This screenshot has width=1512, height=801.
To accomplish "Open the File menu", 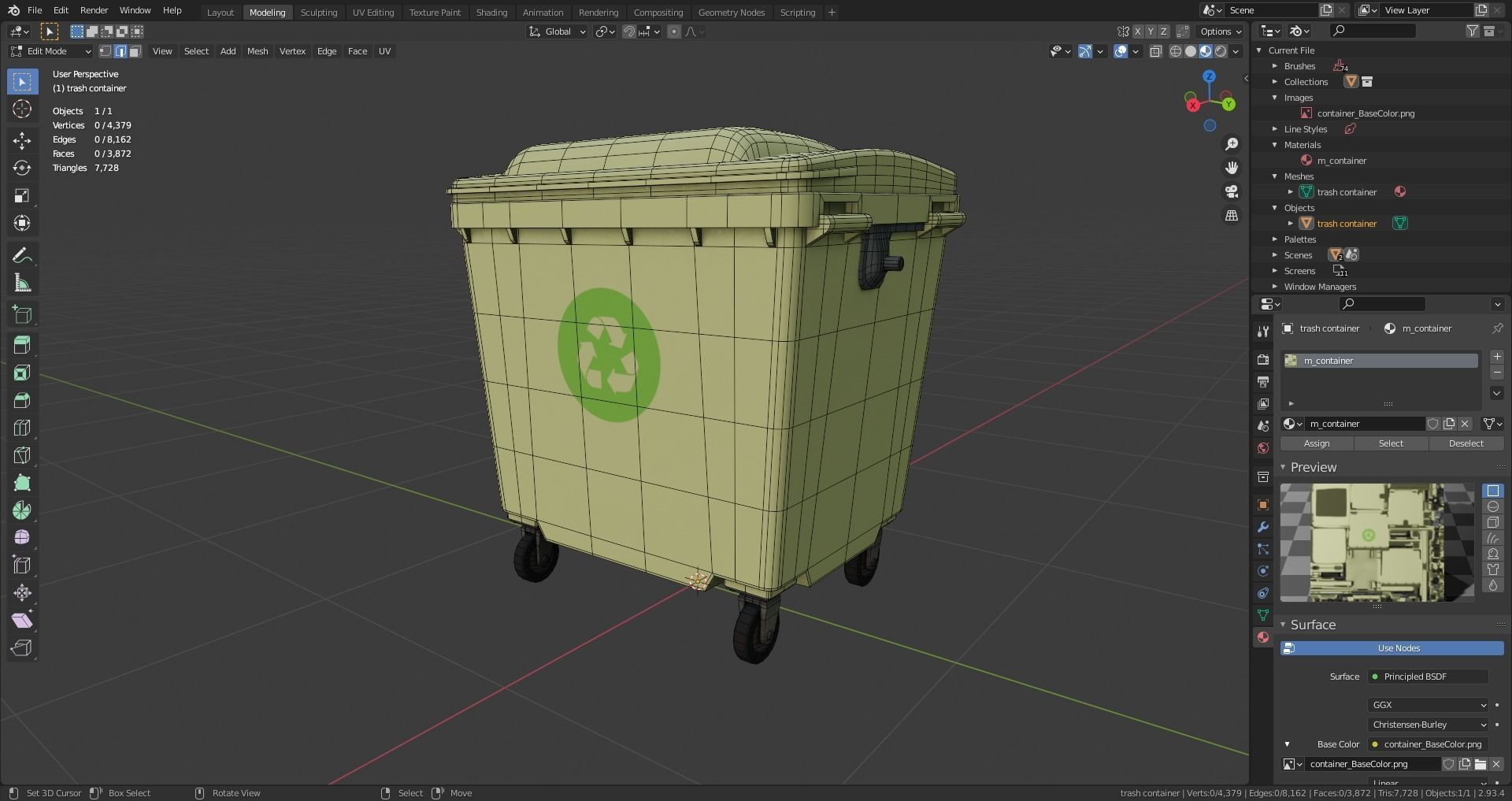I will tap(35, 10).
